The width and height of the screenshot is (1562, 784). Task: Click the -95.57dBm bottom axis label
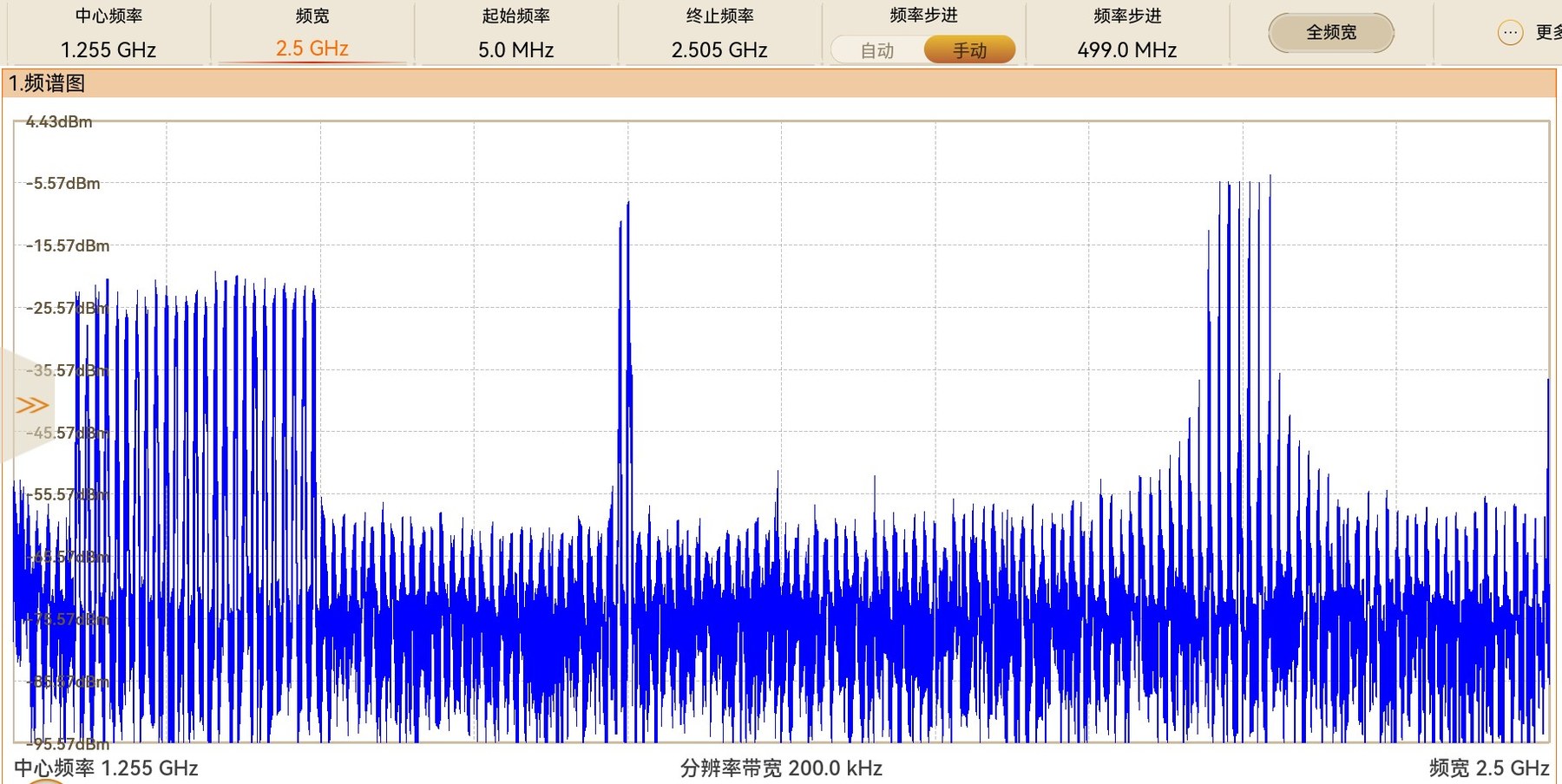click(68, 744)
